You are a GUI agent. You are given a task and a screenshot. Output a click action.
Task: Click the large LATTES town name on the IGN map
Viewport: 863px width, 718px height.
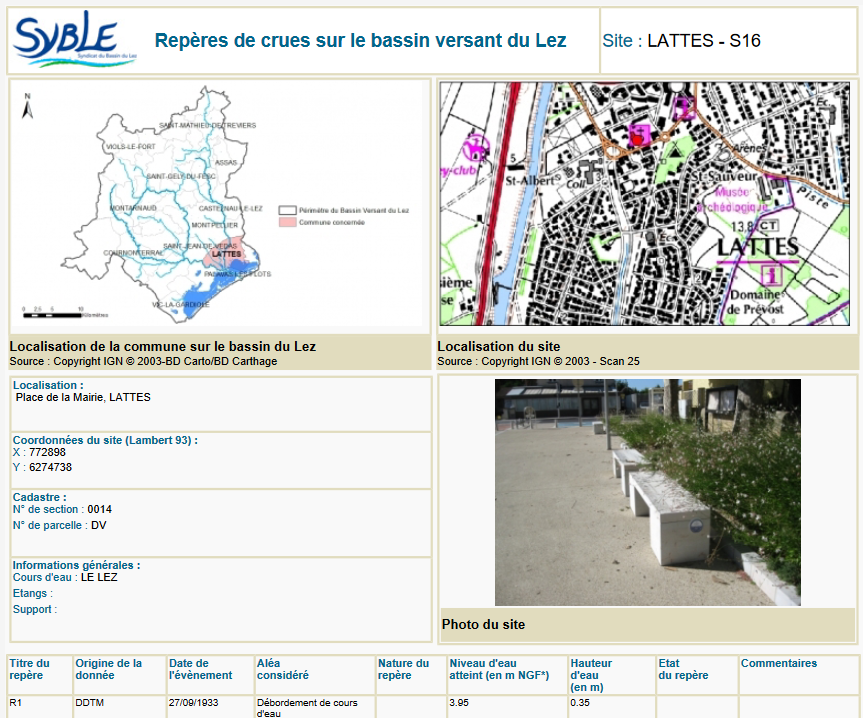(758, 247)
